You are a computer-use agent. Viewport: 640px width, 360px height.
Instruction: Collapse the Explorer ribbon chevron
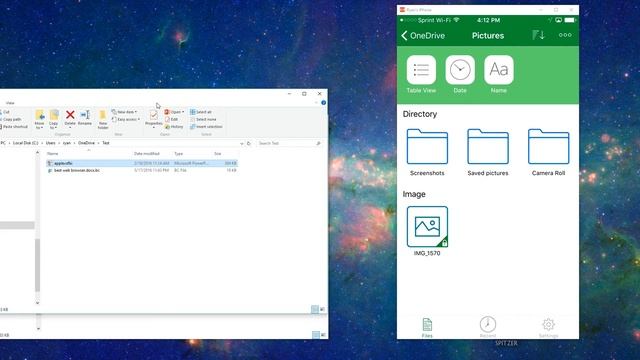(x=316, y=103)
